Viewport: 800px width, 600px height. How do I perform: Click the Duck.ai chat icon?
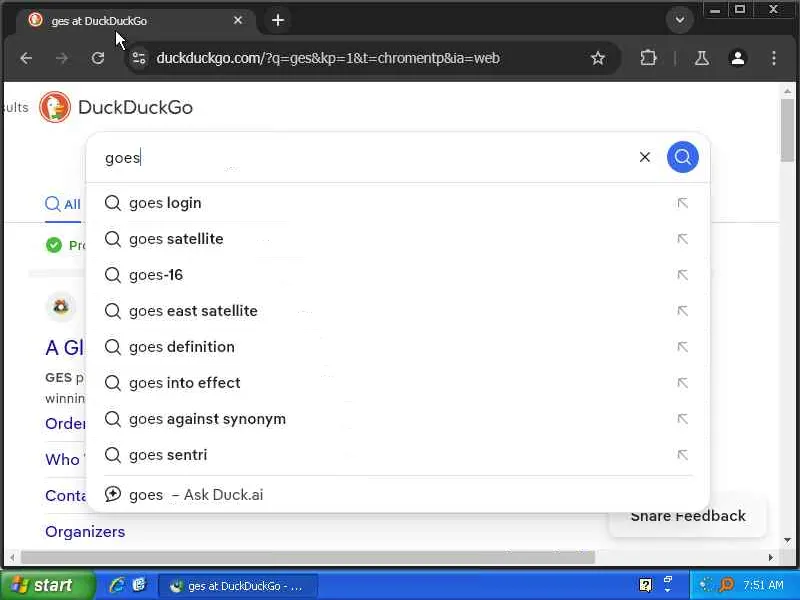point(113,494)
